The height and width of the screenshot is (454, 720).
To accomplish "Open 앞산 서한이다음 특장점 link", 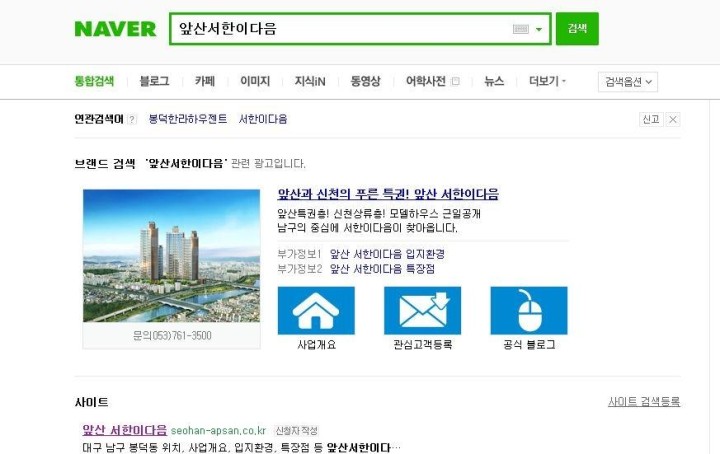I will tap(382, 269).
